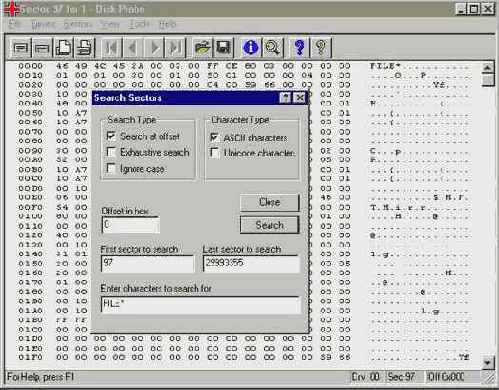Minimize the Disk Probe window
The height and width of the screenshot is (390, 499).
point(461,9)
